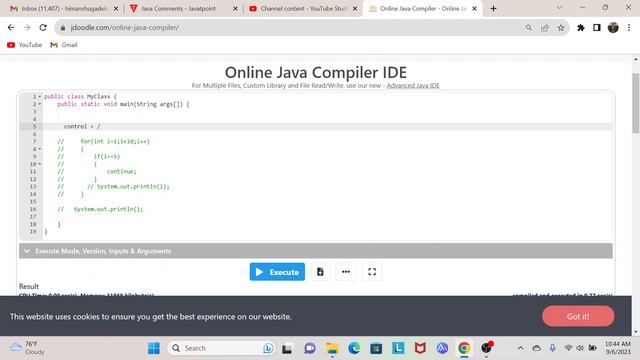The width and height of the screenshot is (640, 360).
Task: Switch to the Gmail Inbox tab
Action: (64, 8)
